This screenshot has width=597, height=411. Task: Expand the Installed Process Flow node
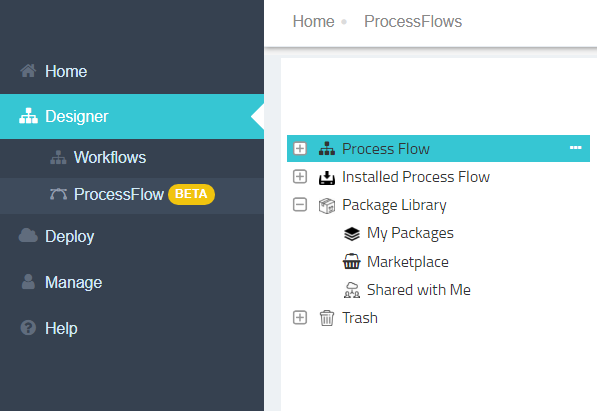[x=300, y=176]
